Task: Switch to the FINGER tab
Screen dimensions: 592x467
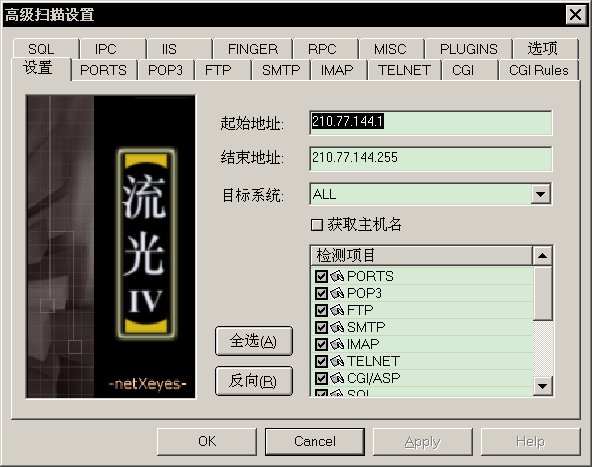Action: click(253, 49)
